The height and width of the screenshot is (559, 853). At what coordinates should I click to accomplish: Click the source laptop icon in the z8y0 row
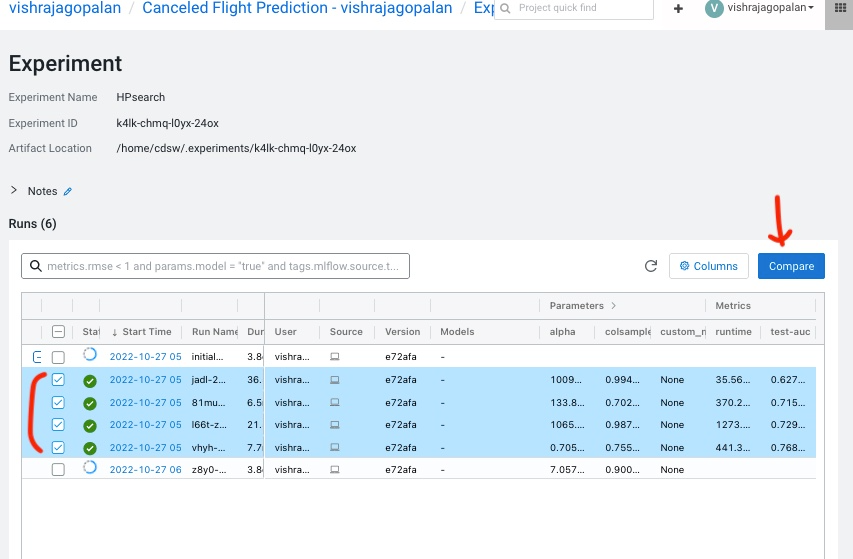335,470
